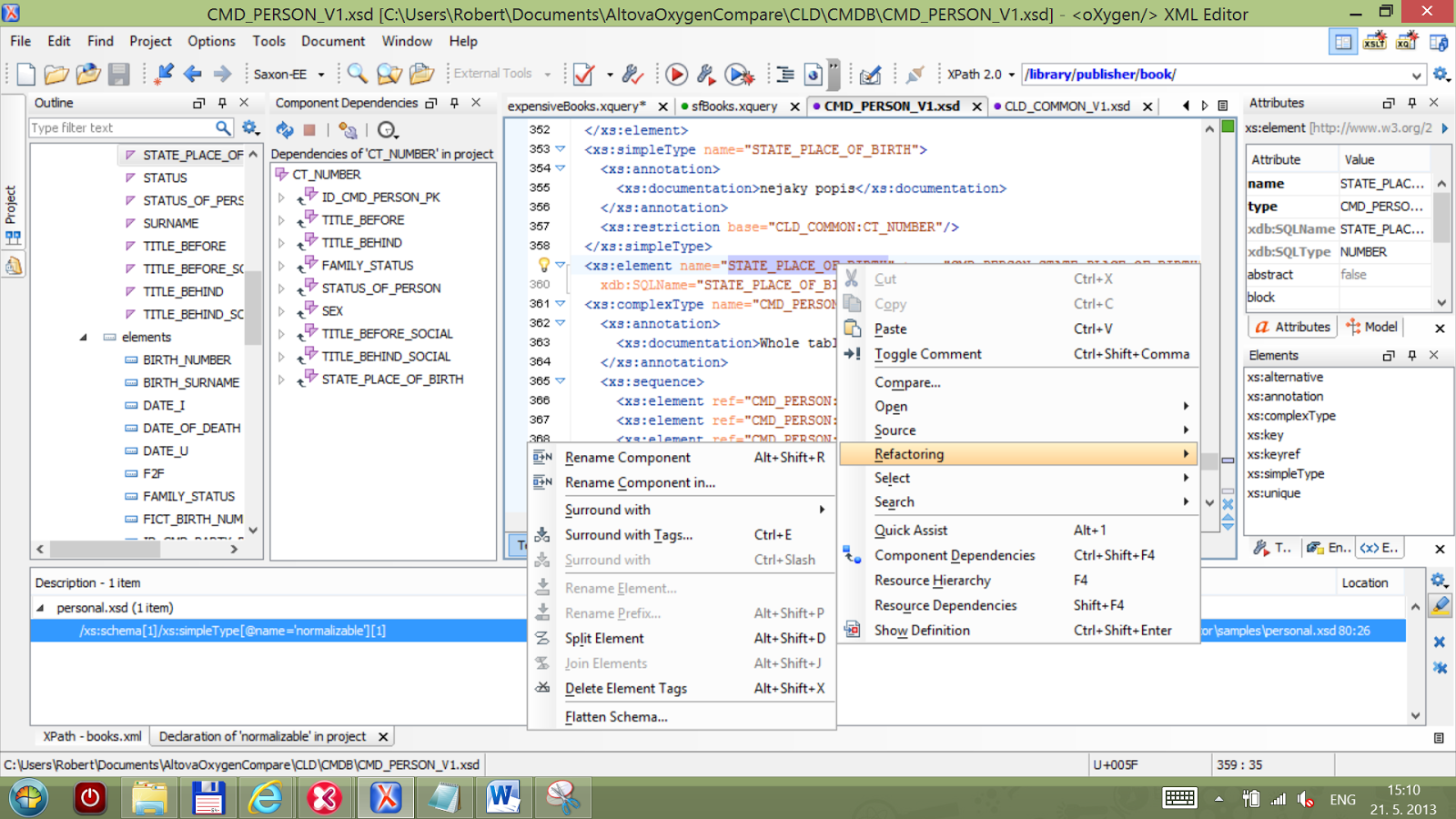Click the Open file folder toolbar icon
The height and width of the screenshot is (819, 1456).
(56, 75)
